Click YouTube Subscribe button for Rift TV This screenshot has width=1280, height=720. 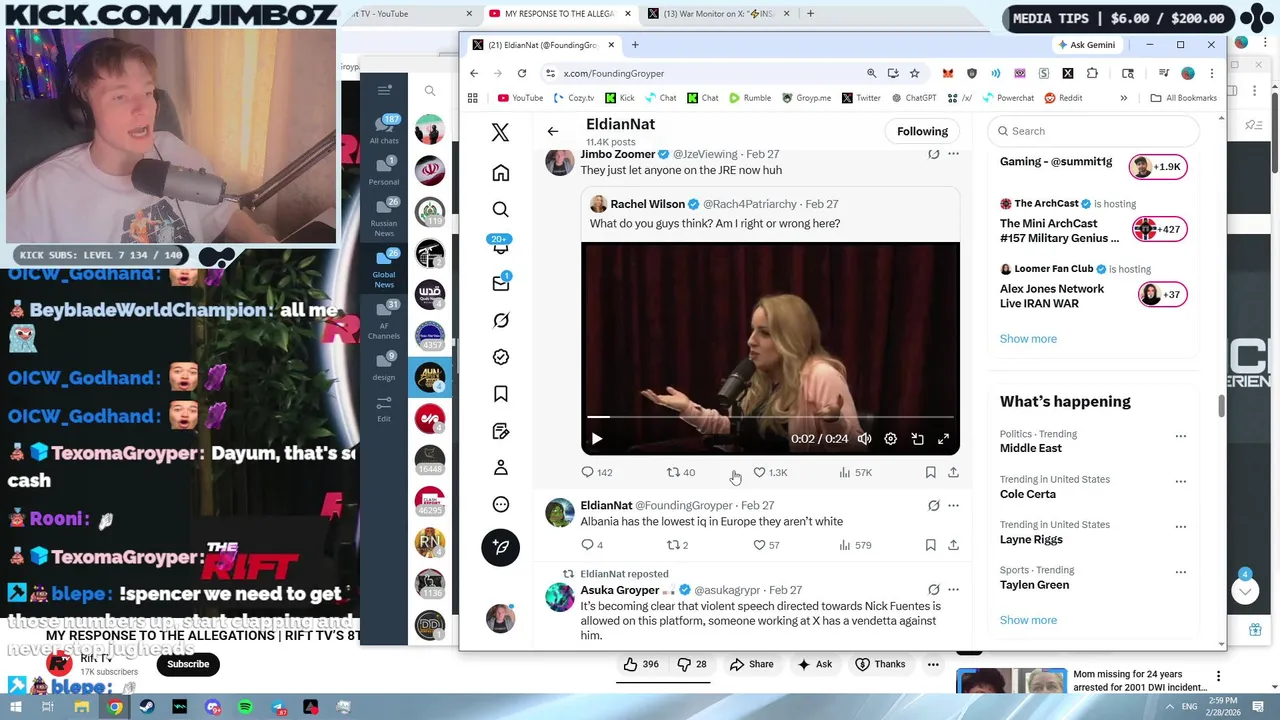point(188,664)
